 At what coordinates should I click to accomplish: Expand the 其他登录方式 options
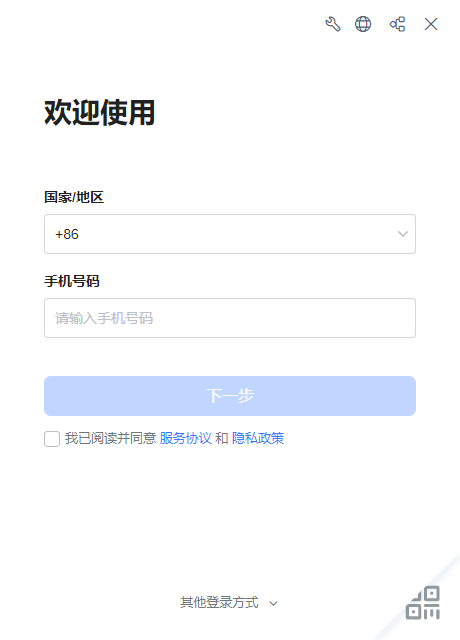tap(219, 602)
